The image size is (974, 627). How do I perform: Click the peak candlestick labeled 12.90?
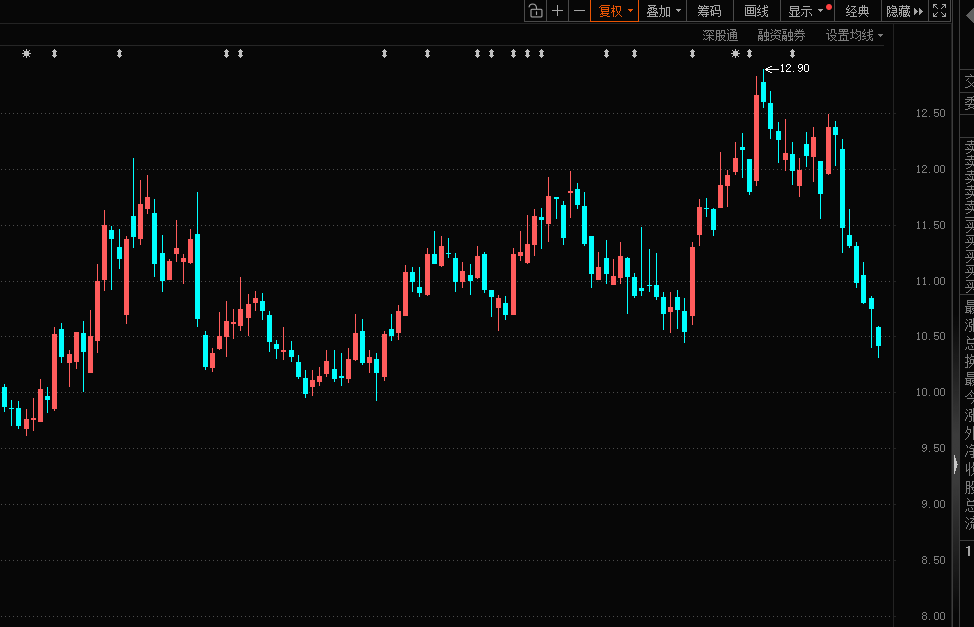click(763, 92)
